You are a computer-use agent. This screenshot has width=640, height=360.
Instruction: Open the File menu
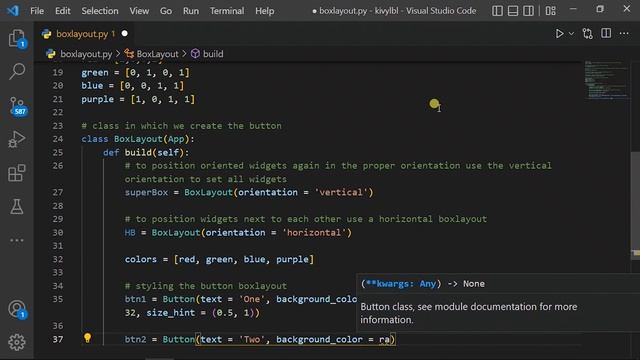(x=37, y=11)
